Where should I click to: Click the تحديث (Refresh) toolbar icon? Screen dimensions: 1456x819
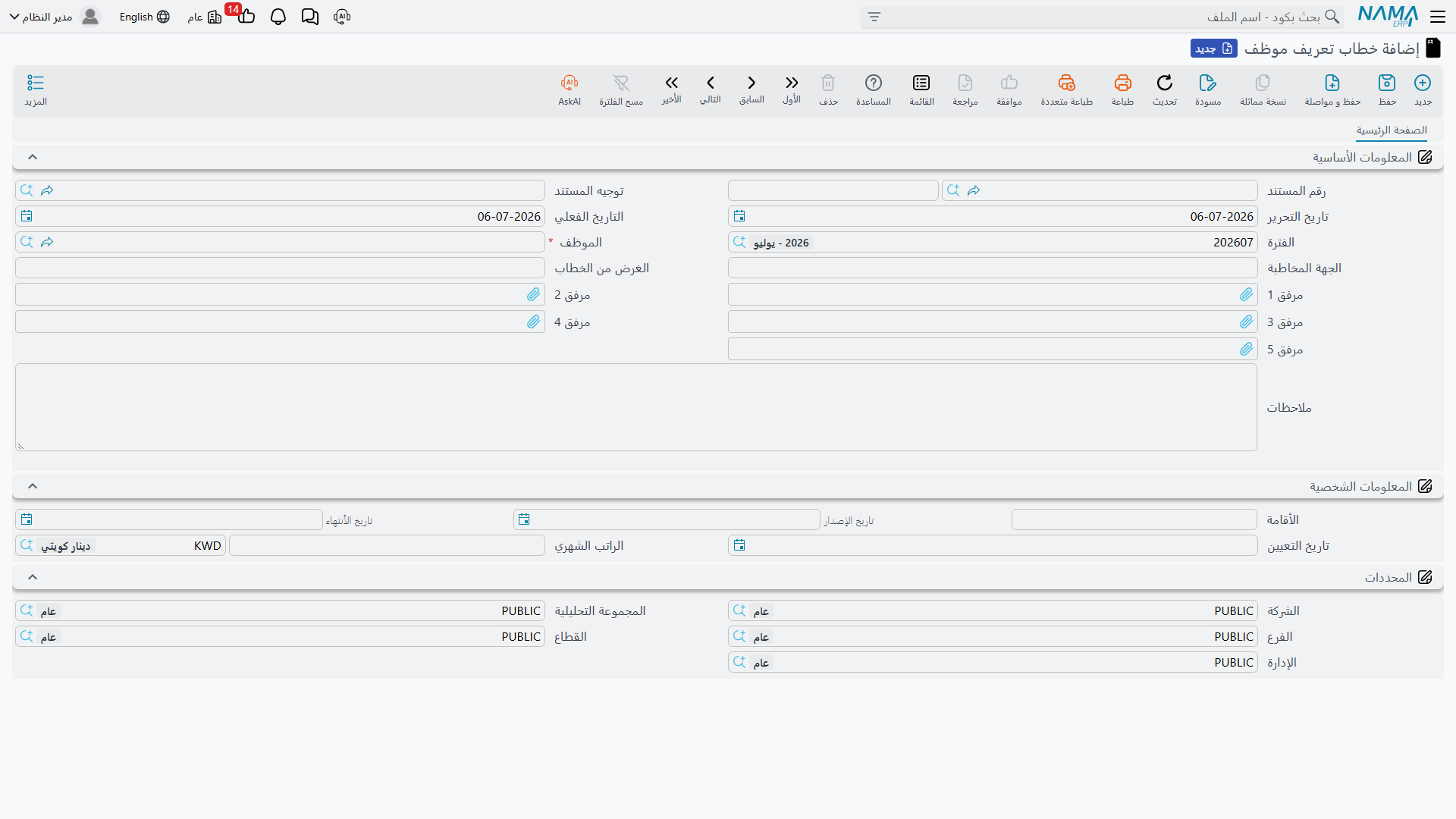click(1165, 83)
